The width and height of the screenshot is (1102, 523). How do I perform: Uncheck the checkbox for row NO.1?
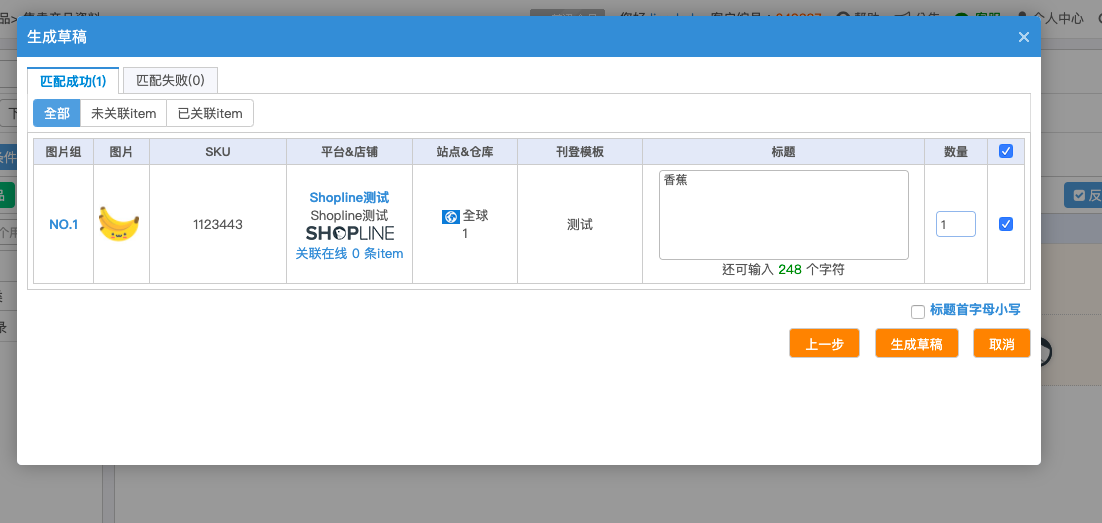pos(1006,224)
